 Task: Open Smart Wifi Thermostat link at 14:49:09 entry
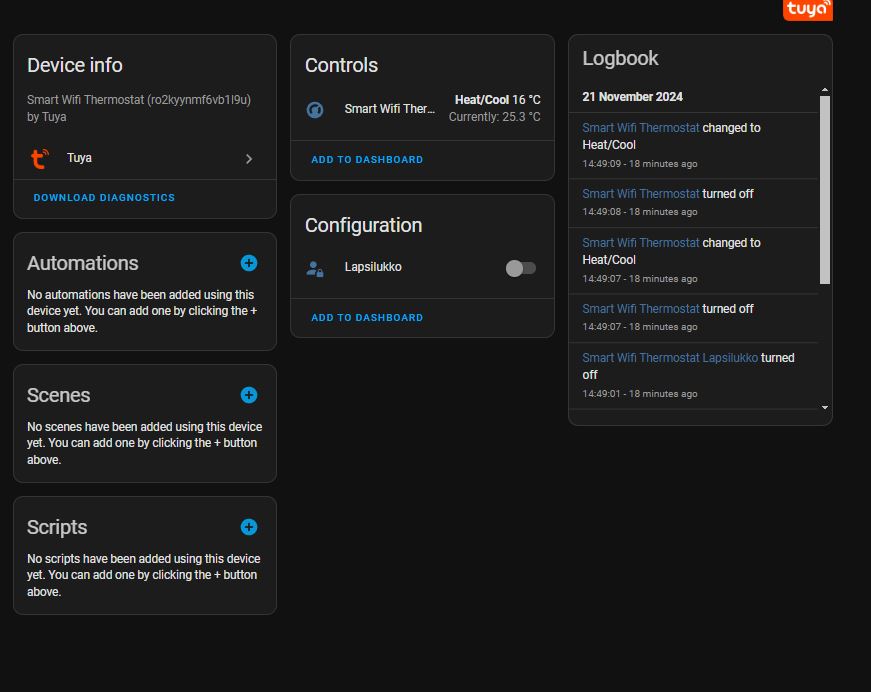click(x=640, y=128)
